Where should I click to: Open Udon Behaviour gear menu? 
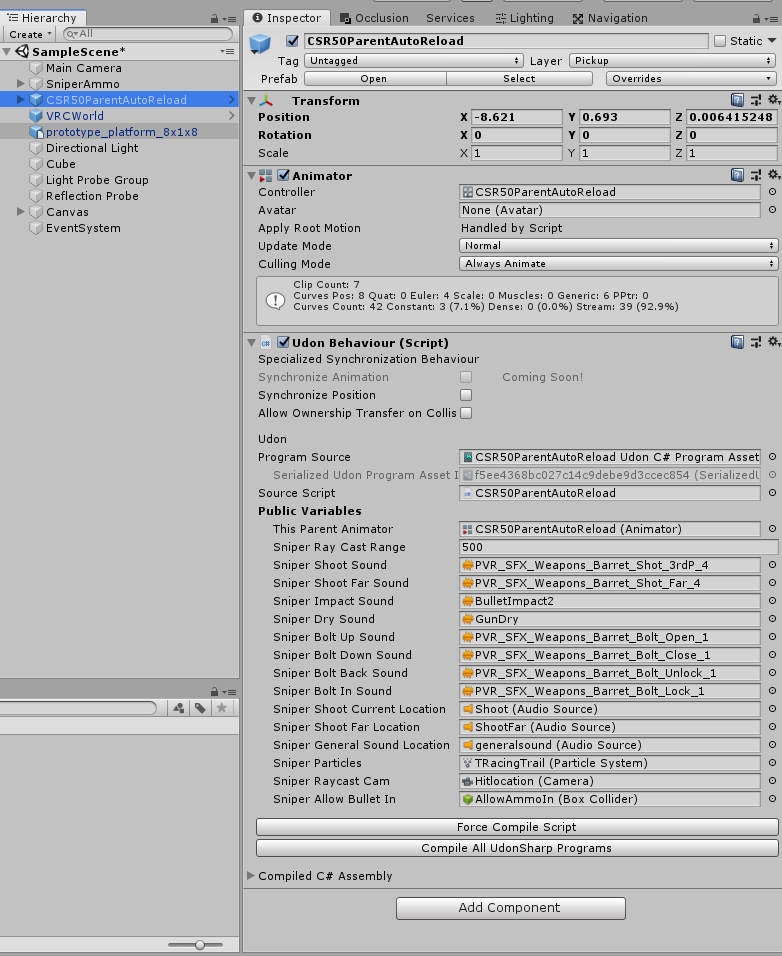click(x=773, y=342)
